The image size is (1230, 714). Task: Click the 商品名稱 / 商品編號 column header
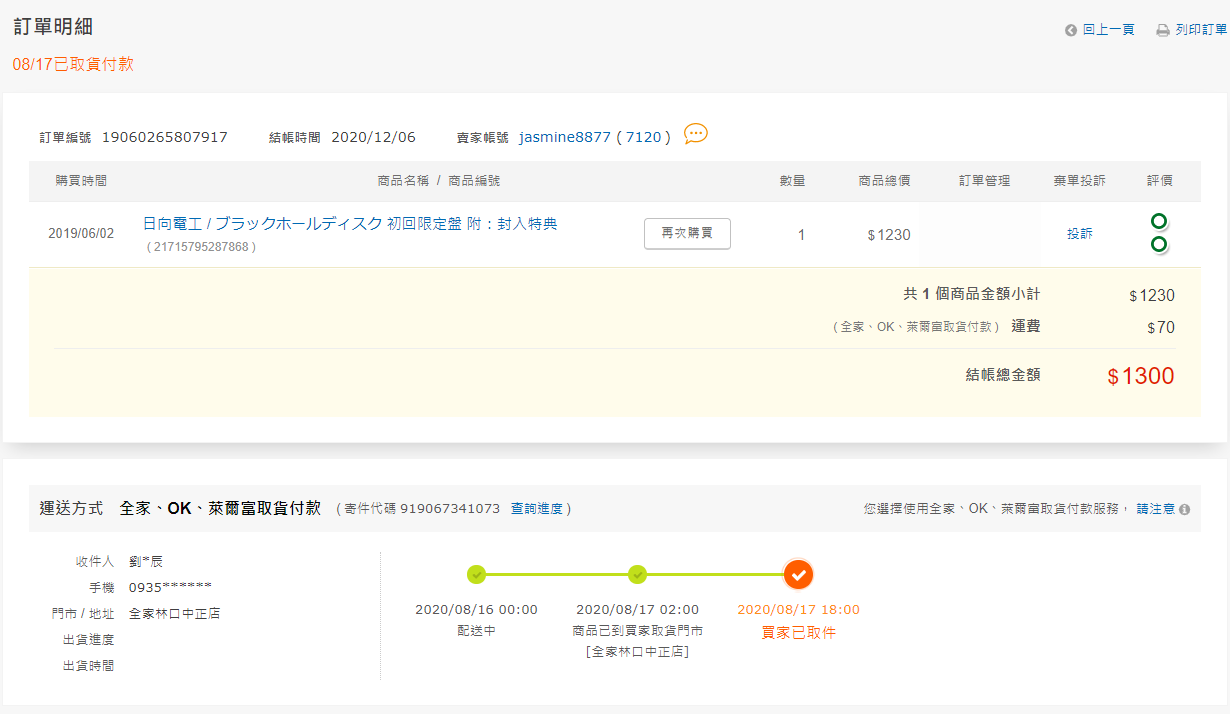point(439,181)
